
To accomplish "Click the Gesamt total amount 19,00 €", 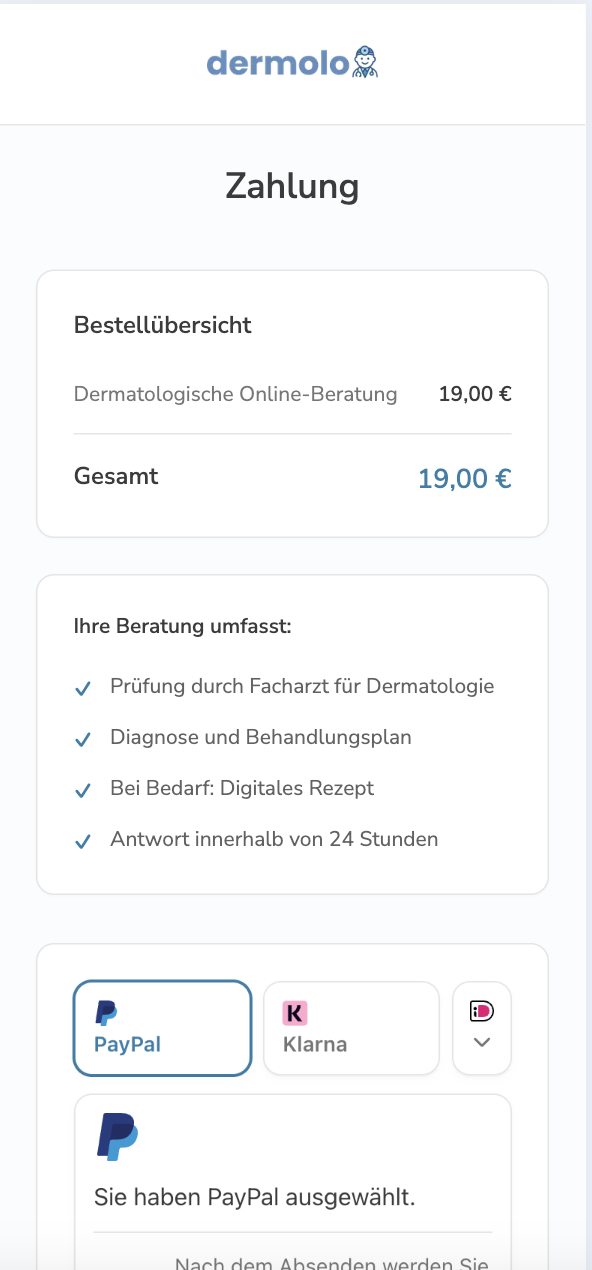I will tap(464, 478).
